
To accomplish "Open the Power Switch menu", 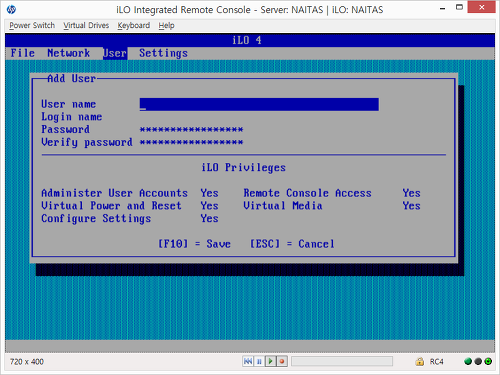I will 32,25.
